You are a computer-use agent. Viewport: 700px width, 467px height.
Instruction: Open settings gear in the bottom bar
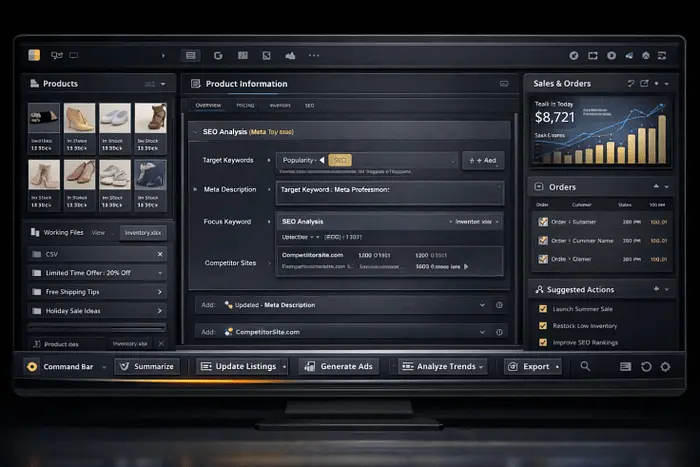[666, 367]
